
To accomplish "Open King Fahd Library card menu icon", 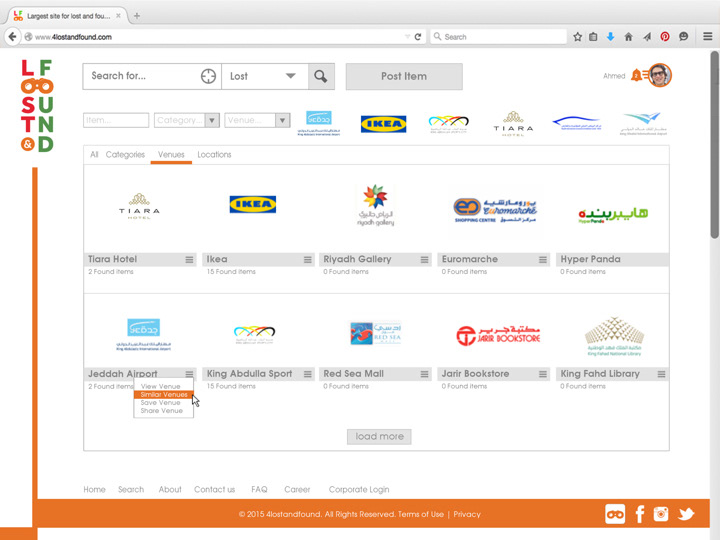I will coord(661,374).
